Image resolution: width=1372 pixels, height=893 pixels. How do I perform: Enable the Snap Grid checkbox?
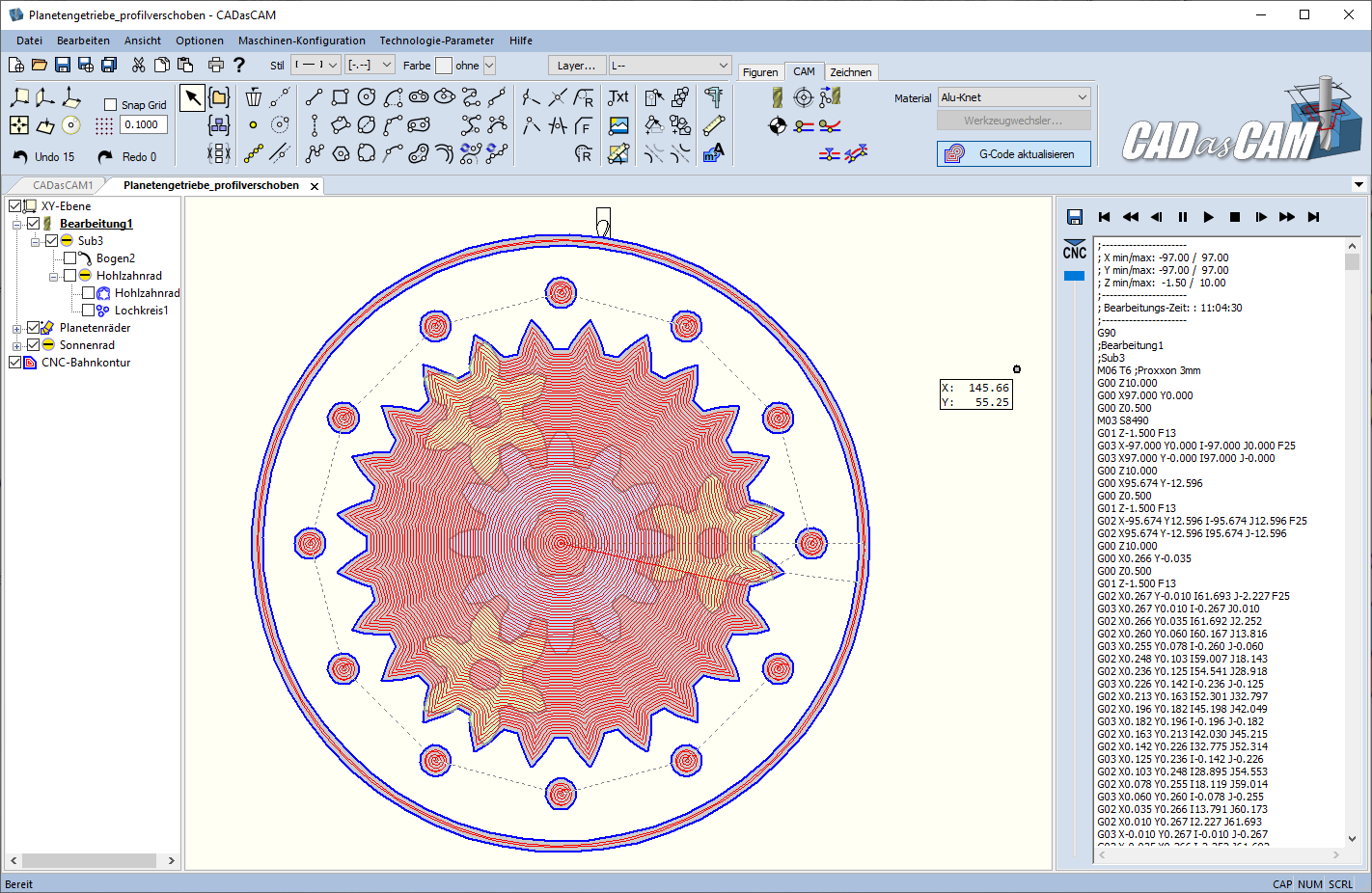tap(110, 105)
